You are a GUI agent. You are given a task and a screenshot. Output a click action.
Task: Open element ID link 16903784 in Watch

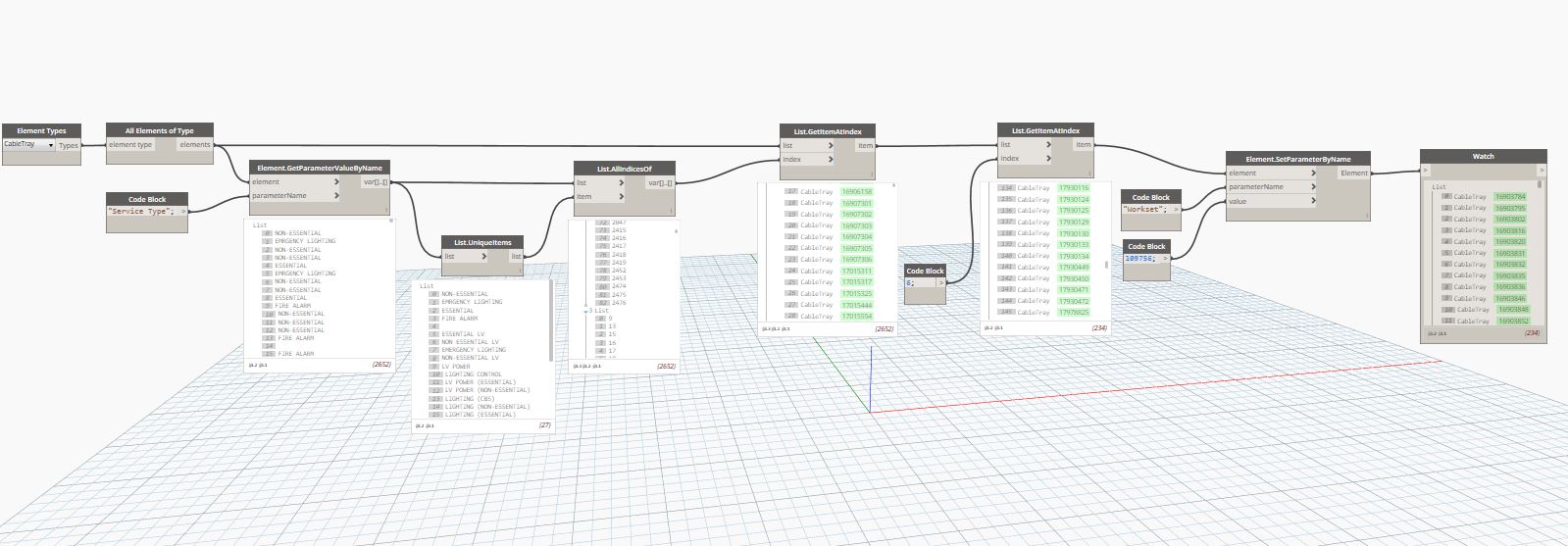[1510, 196]
